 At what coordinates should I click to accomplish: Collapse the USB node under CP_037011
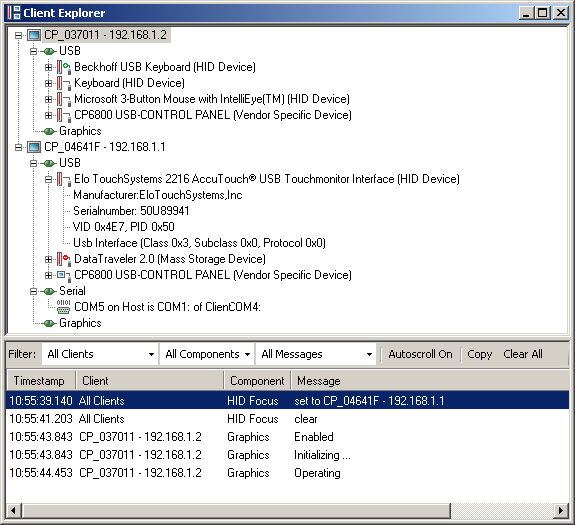pos(33,51)
